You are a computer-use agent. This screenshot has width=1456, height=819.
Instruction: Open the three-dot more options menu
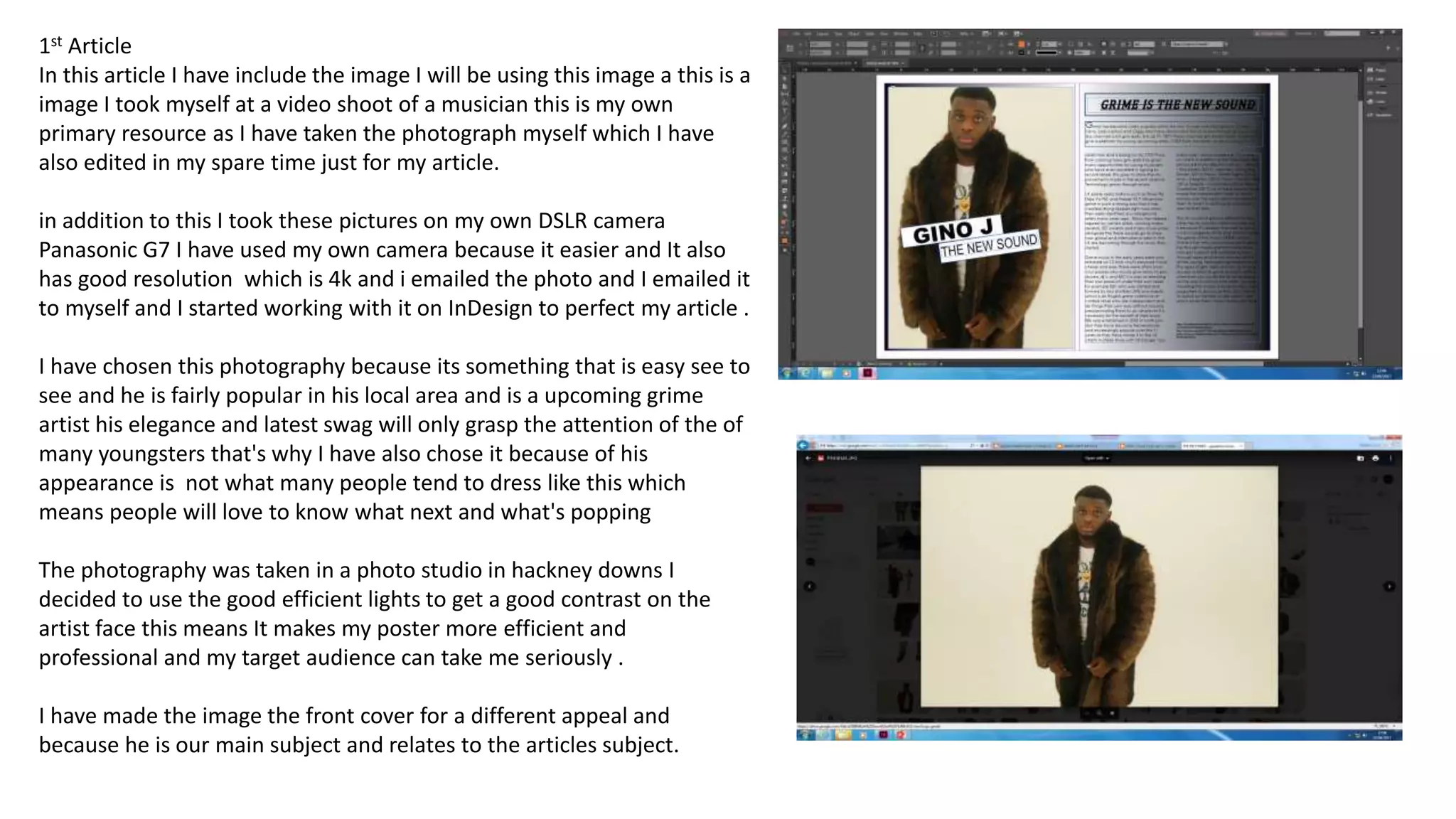point(1391,459)
